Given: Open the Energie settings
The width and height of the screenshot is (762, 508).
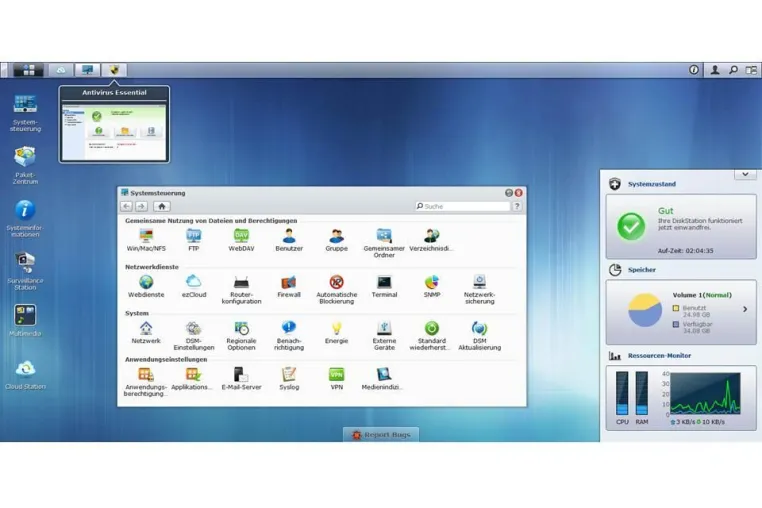Looking at the screenshot, I should coord(336,333).
